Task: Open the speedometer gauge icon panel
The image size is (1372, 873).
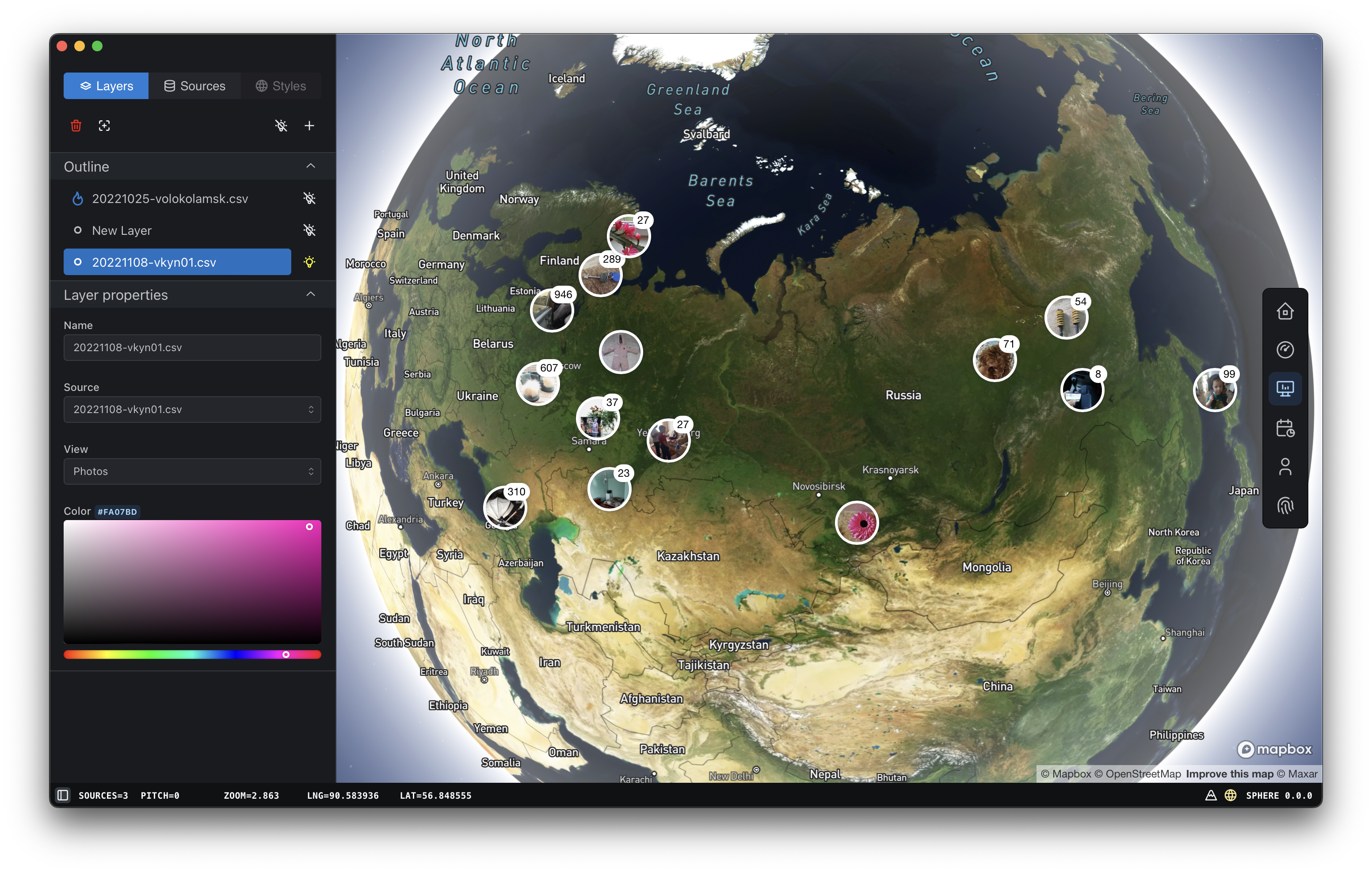Action: tap(1285, 349)
